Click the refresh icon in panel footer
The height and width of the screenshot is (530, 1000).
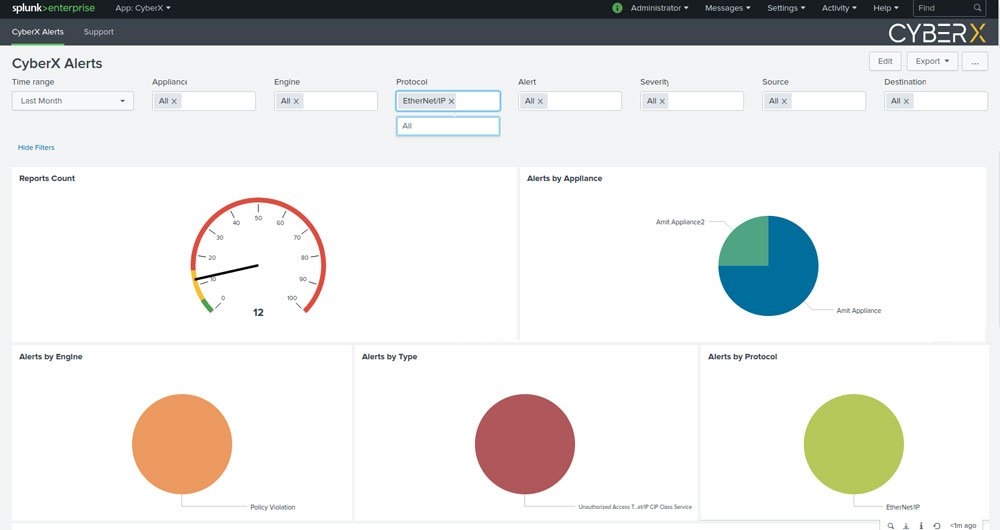pyautogui.click(x=936, y=526)
